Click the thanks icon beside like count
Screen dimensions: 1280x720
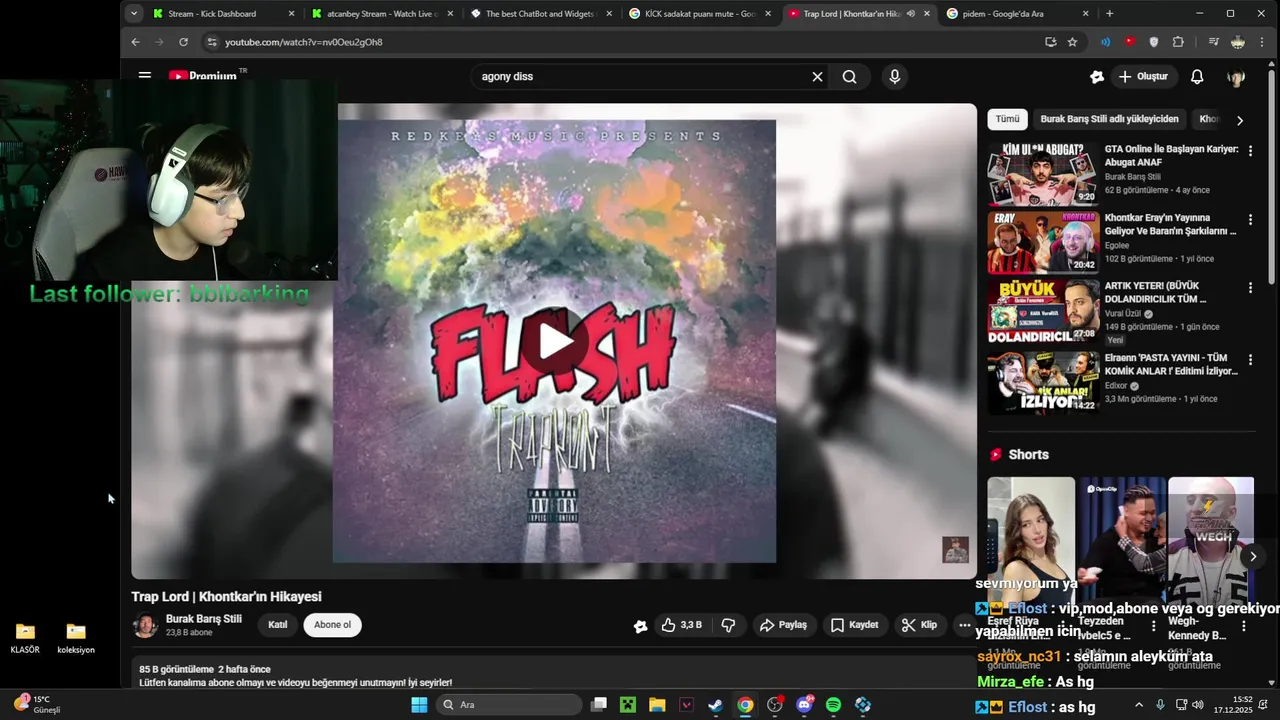click(x=640, y=626)
